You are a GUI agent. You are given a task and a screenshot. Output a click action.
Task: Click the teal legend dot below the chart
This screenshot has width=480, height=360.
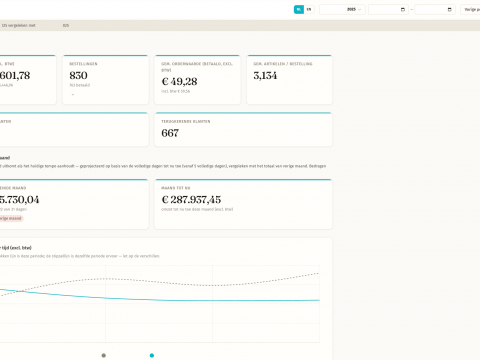tap(152, 355)
